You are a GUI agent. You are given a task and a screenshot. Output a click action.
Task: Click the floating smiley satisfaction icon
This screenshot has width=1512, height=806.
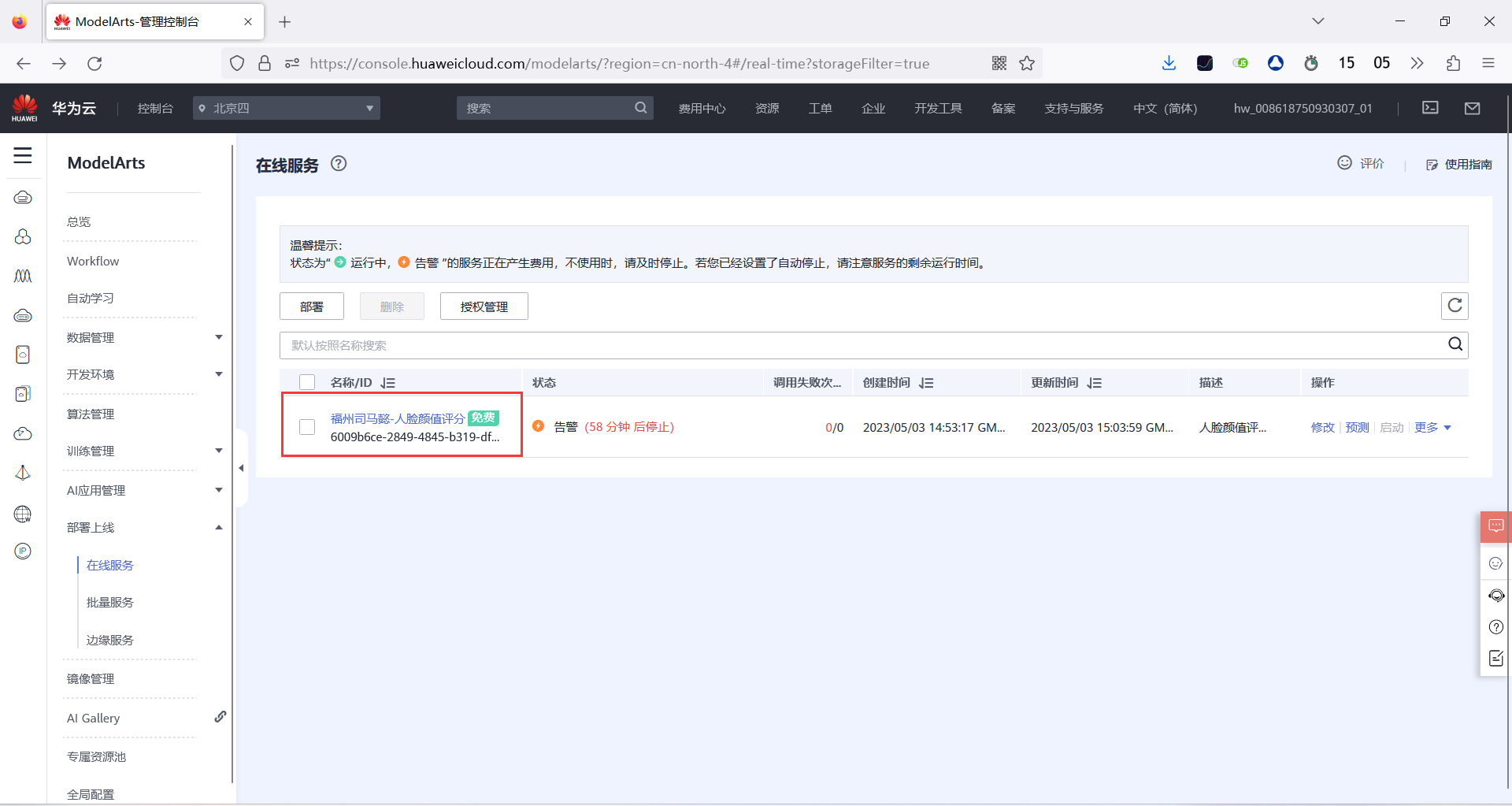(1496, 563)
